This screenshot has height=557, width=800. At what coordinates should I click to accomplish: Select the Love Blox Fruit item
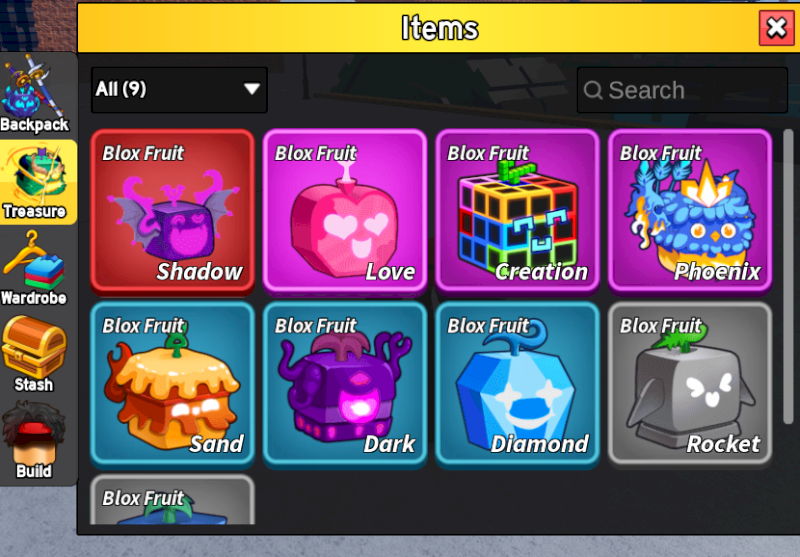click(x=345, y=212)
